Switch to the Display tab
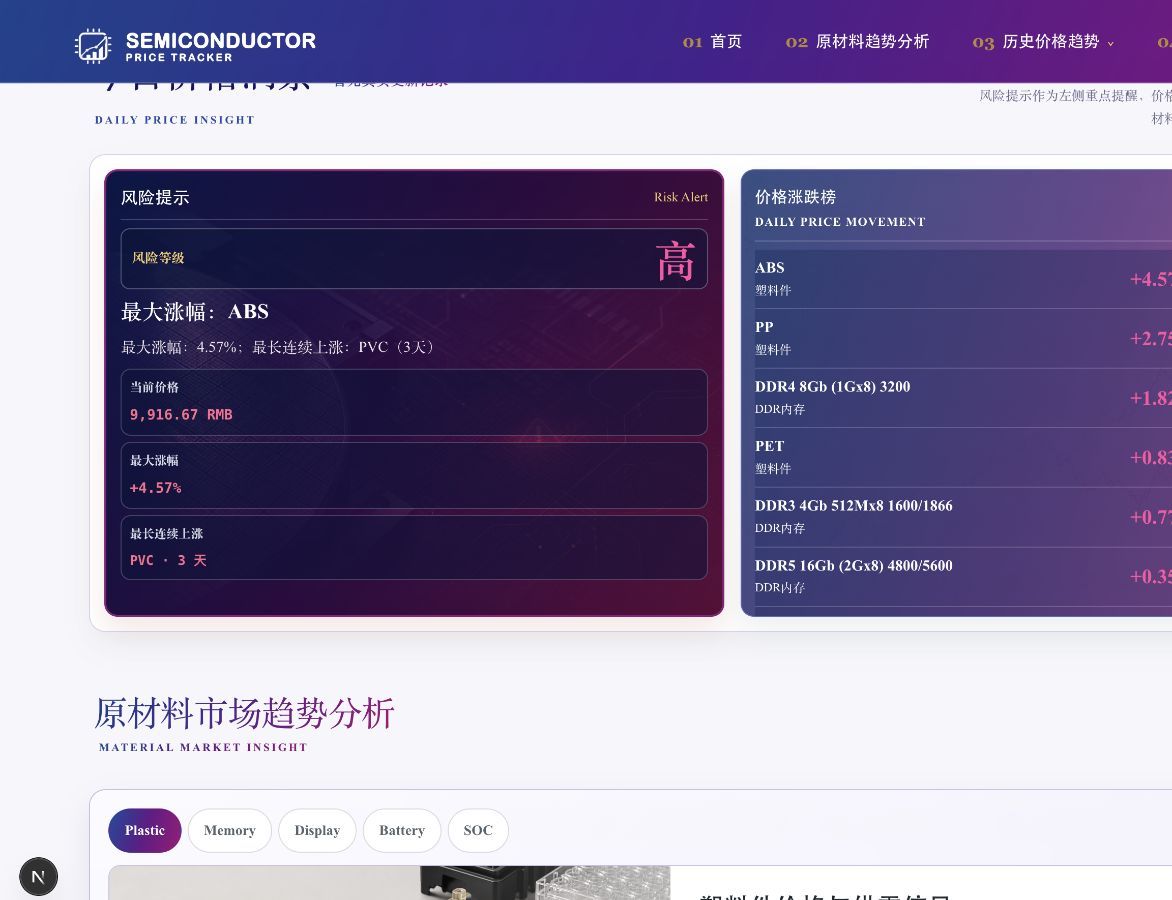The image size is (1172, 900). 317,830
